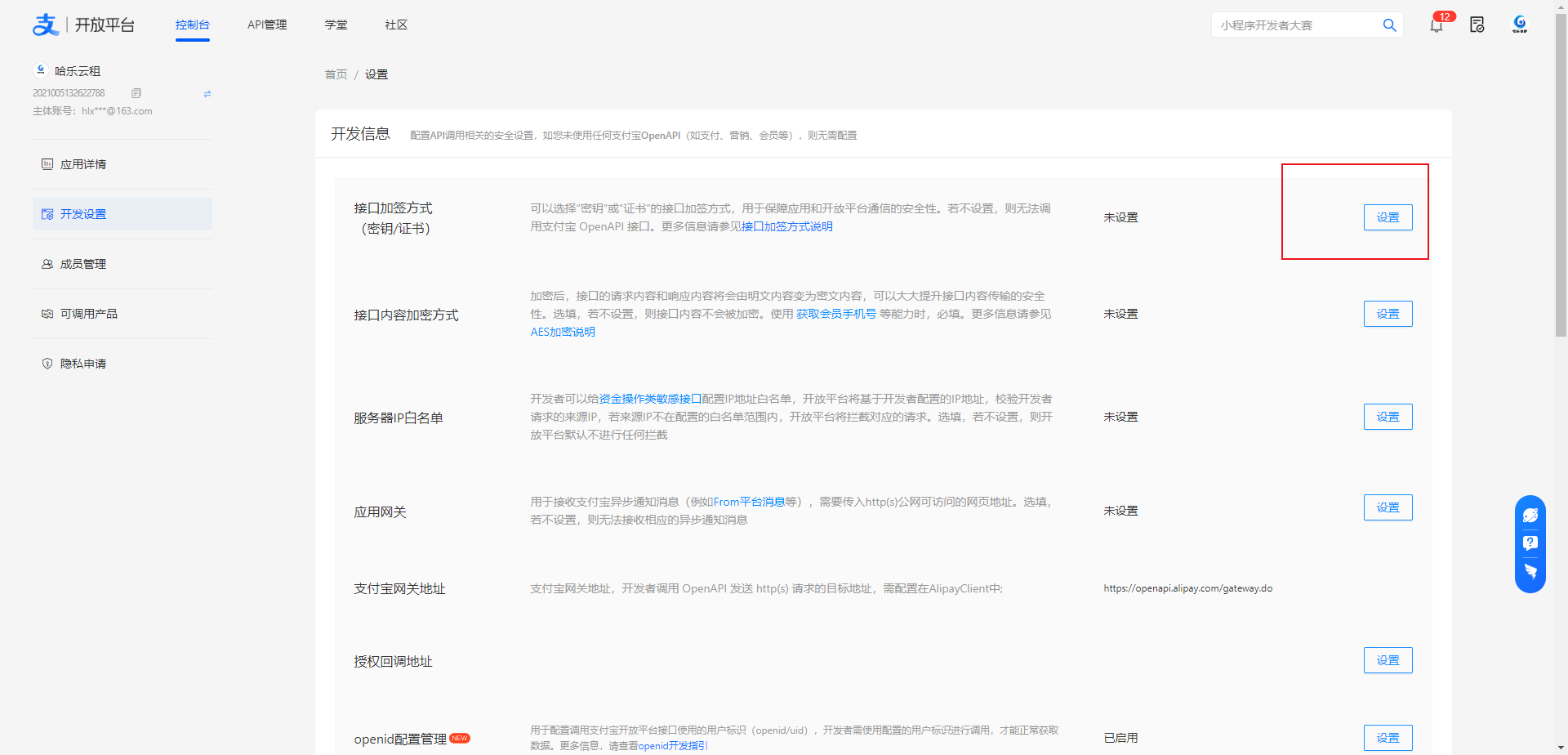Focus the 小程序开发者大赛 search field
The height and width of the screenshot is (755, 1568).
pos(1297,25)
